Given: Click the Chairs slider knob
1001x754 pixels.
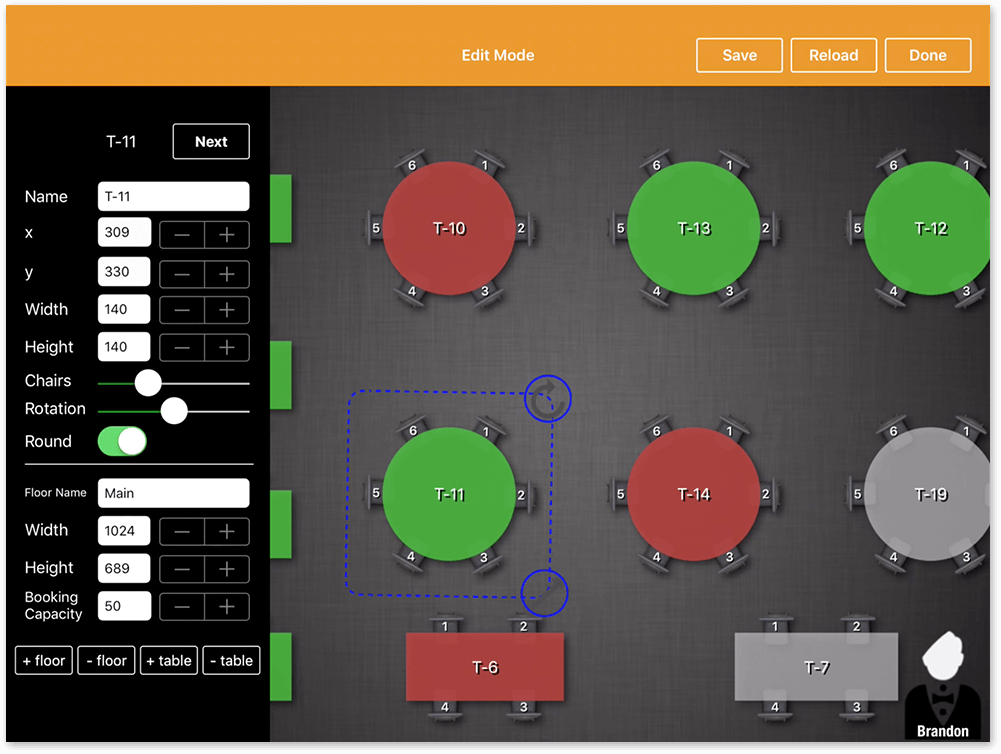Looking at the screenshot, I should pos(148,383).
